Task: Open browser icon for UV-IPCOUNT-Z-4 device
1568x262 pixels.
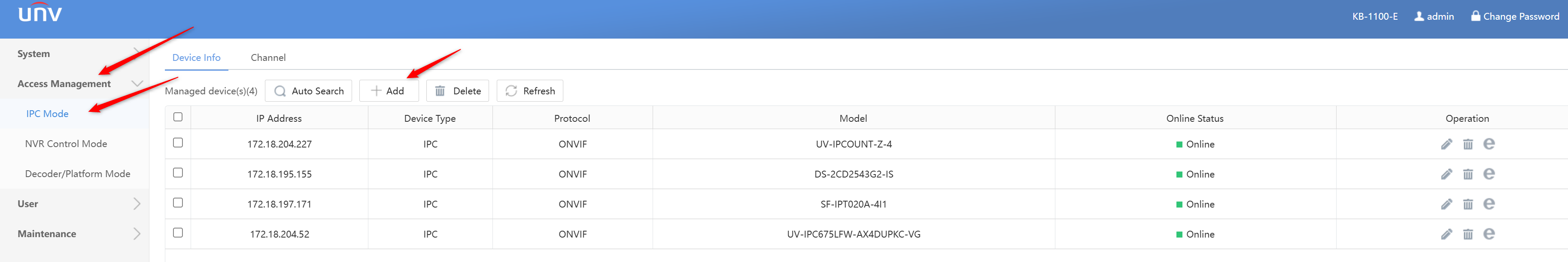Action: click(1489, 144)
